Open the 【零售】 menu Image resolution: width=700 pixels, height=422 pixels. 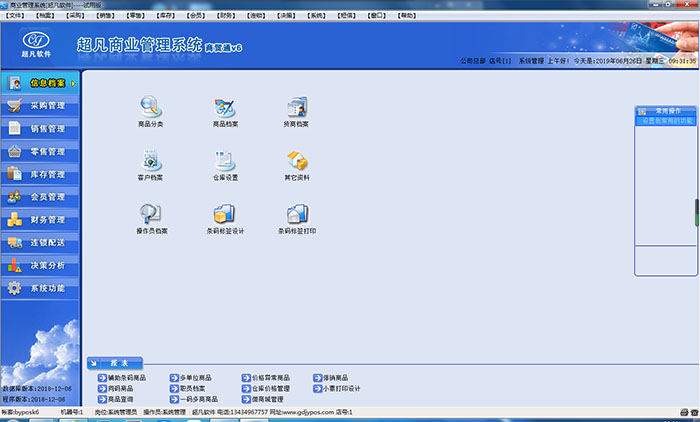coord(136,16)
